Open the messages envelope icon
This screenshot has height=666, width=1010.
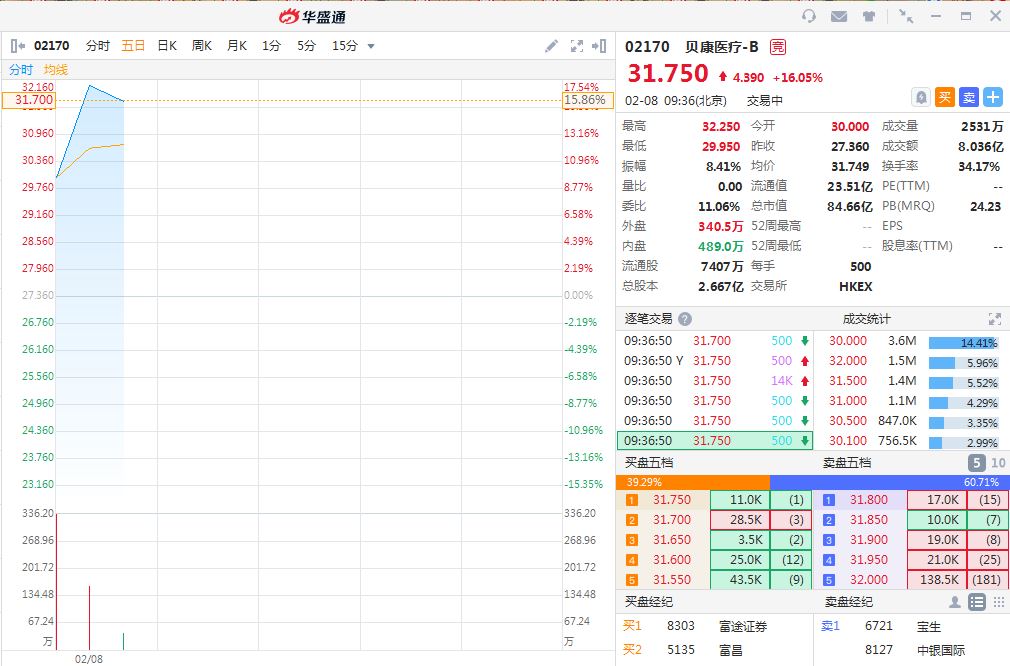click(838, 16)
